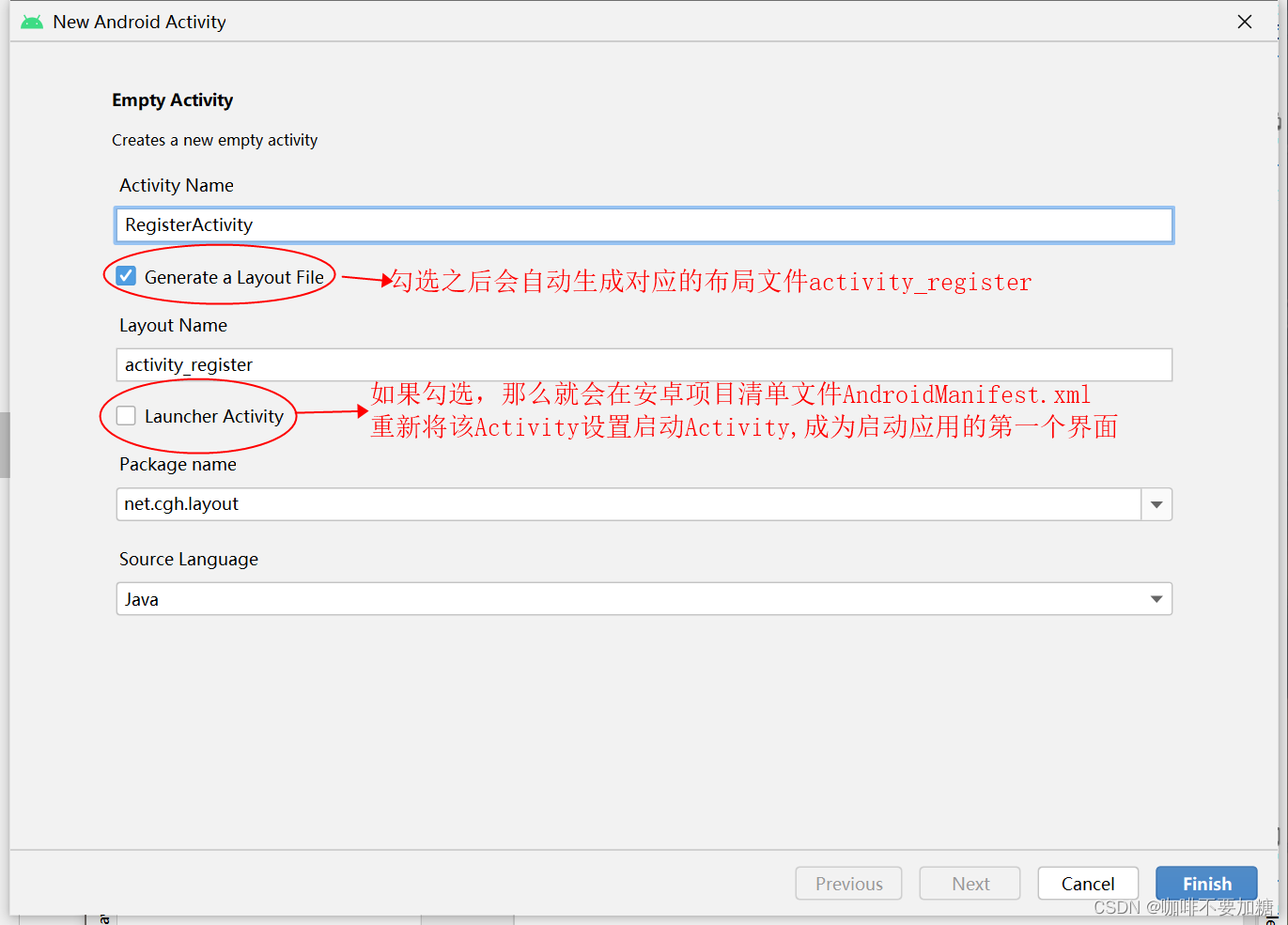1288x925 pixels.
Task: Close the New Android Activity dialog
Action: [x=1244, y=21]
